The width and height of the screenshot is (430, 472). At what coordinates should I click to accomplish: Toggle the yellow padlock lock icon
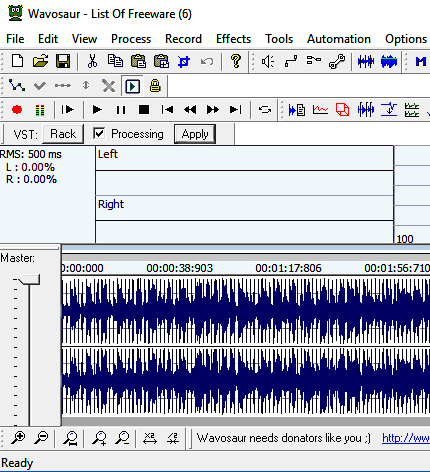coord(155,86)
